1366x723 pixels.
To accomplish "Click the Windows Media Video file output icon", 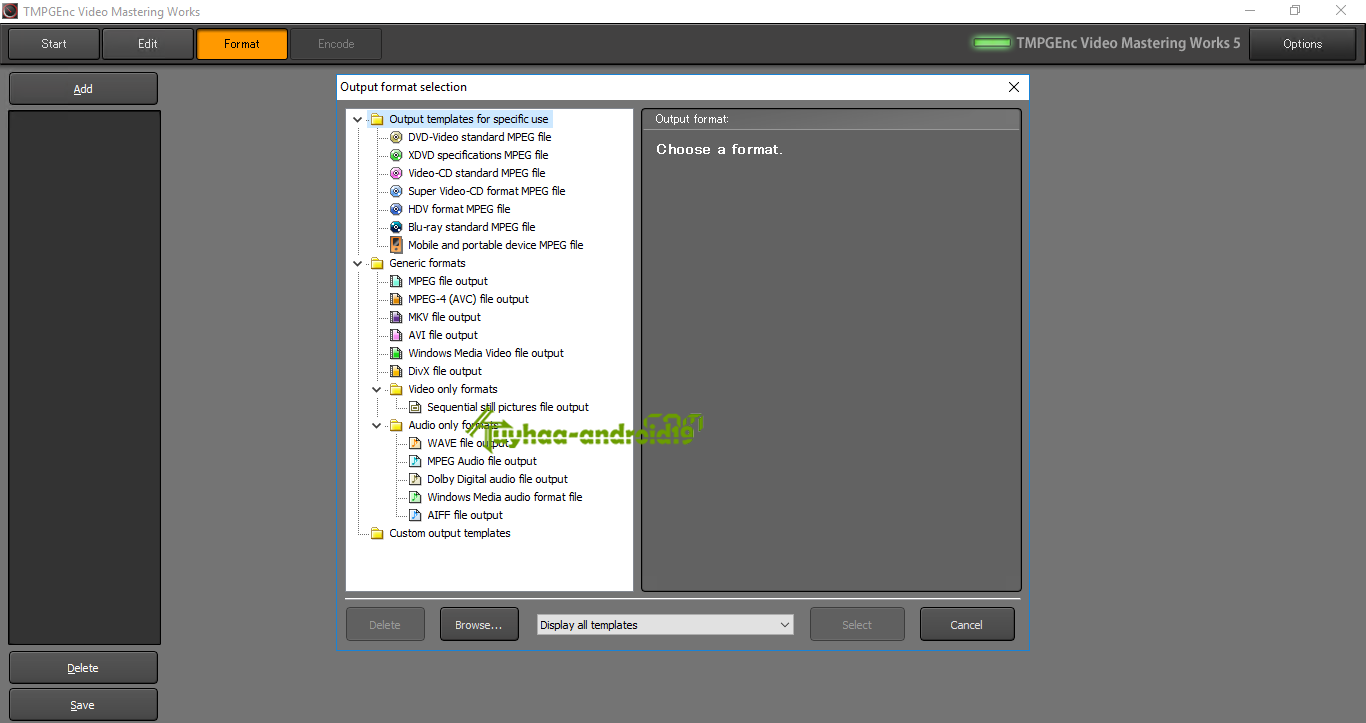I will pyautogui.click(x=396, y=353).
